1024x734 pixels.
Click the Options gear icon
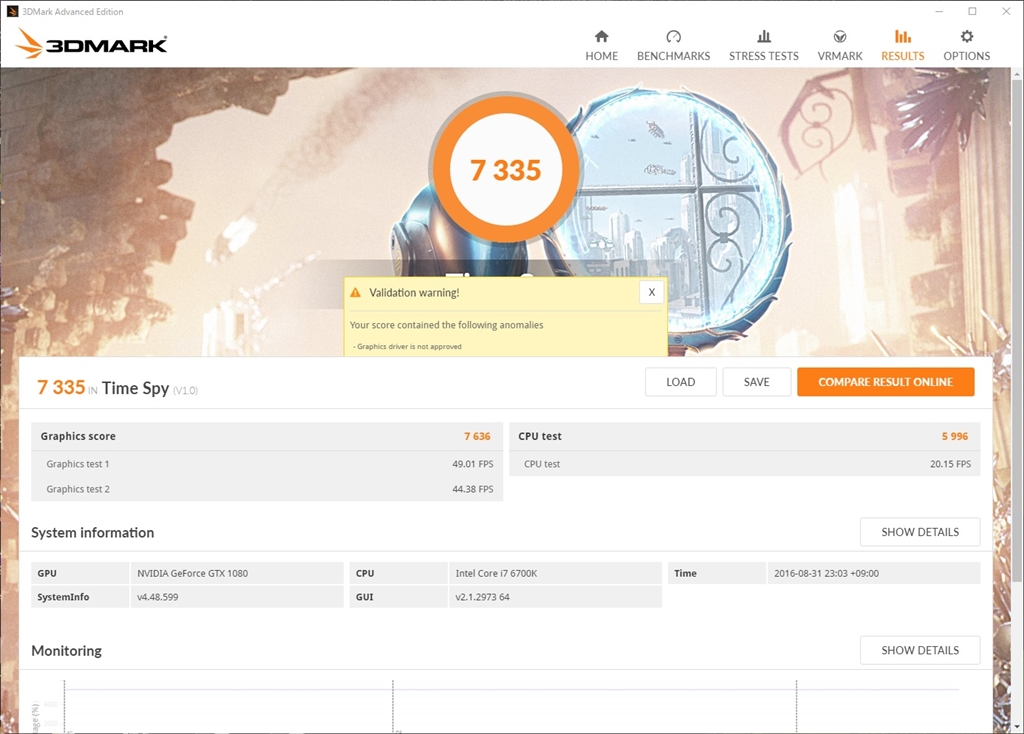(967, 36)
